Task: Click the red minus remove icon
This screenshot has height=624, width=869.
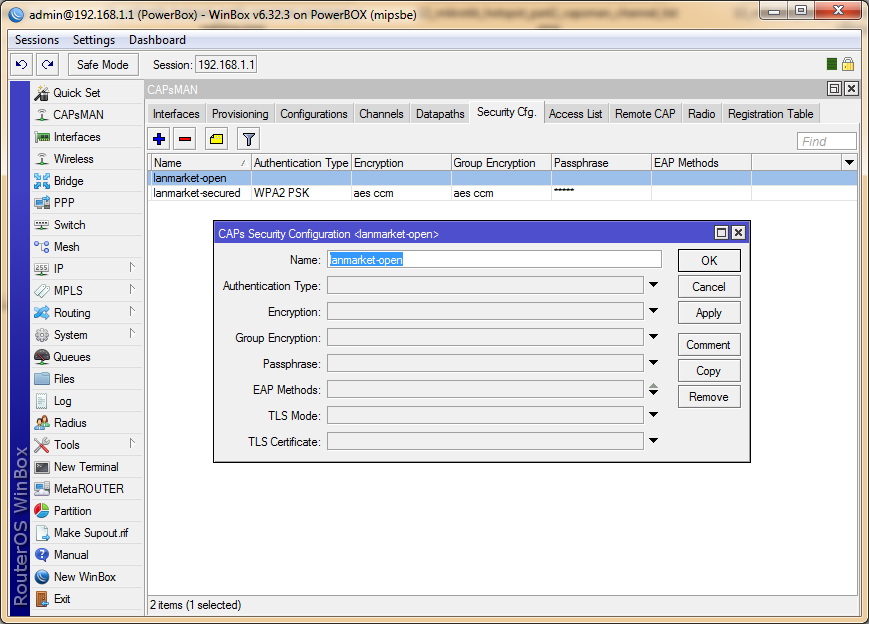Action: [x=185, y=139]
